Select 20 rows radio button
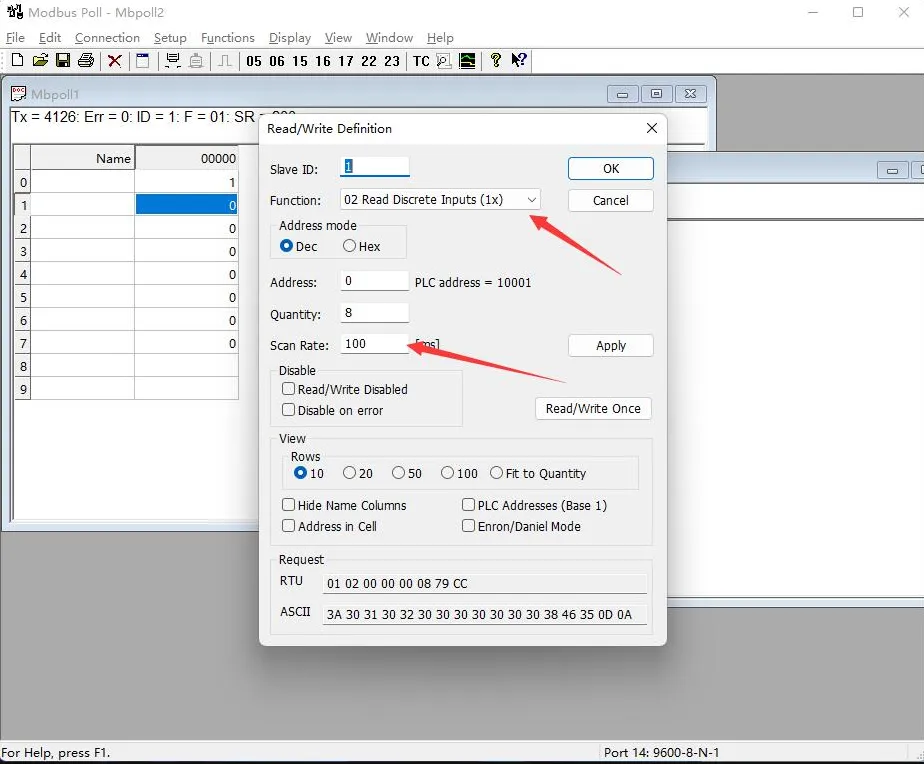This screenshot has height=764, width=924. pos(349,473)
